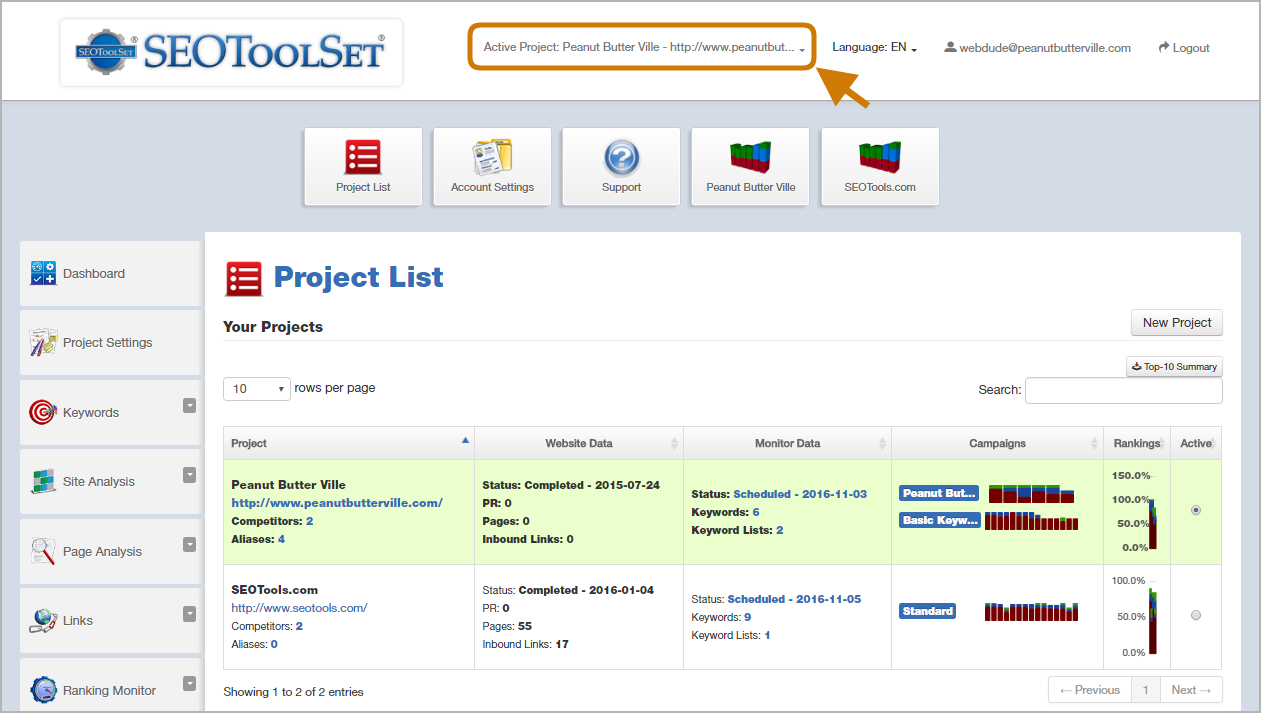
Task: Open the peanutbutterville.com link
Action: coord(337,503)
